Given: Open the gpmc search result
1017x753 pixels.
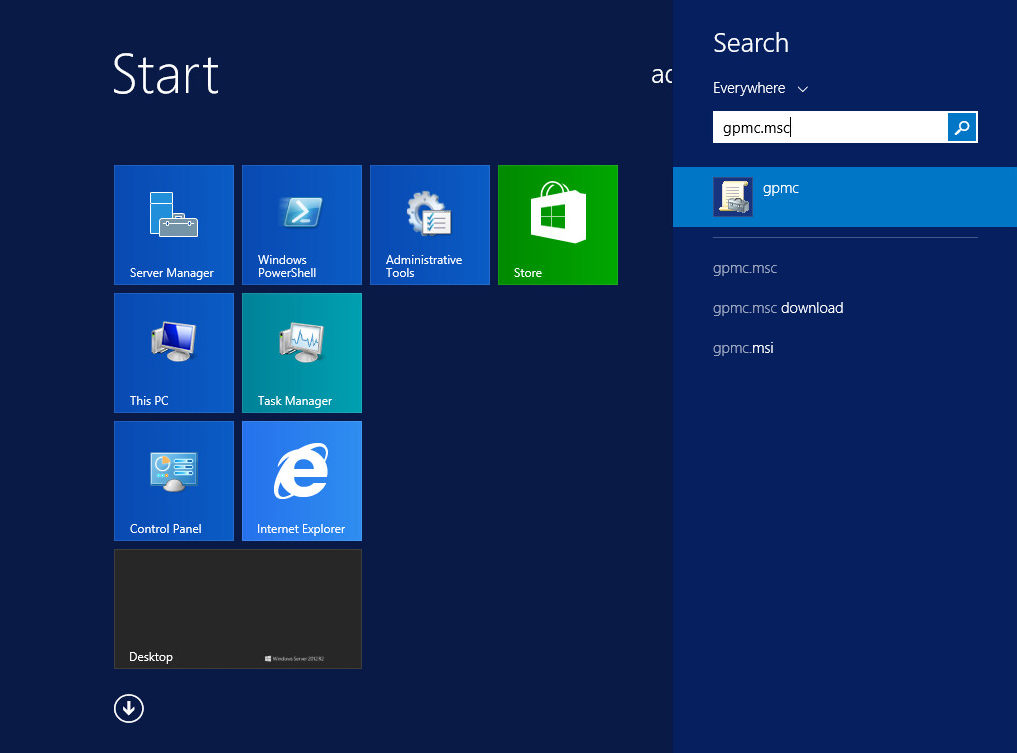Looking at the screenshot, I should (x=845, y=197).
